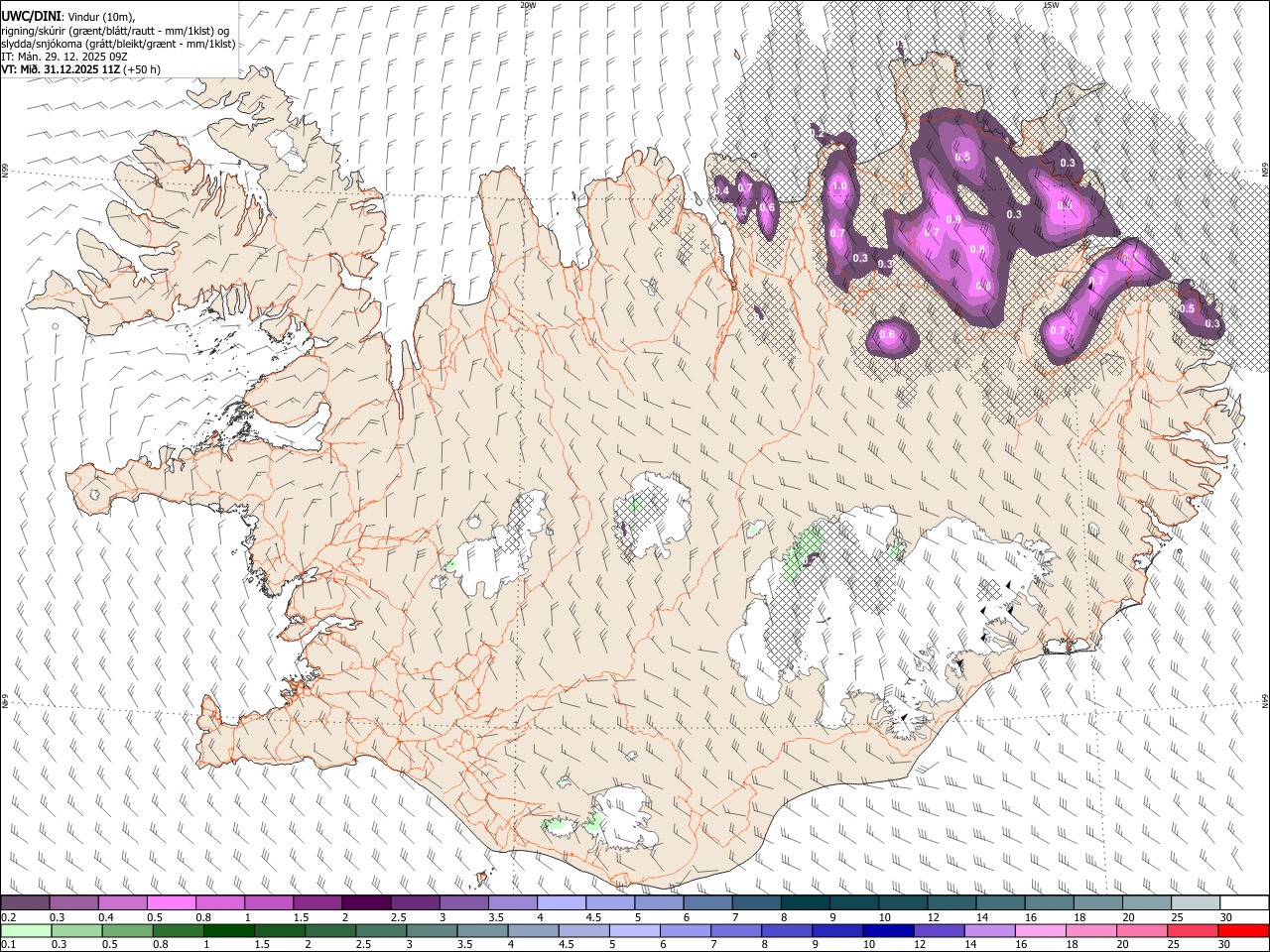Choose the deep blue 10–12 rain swatch
The image size is (1270, 952).
pos(889,930)
